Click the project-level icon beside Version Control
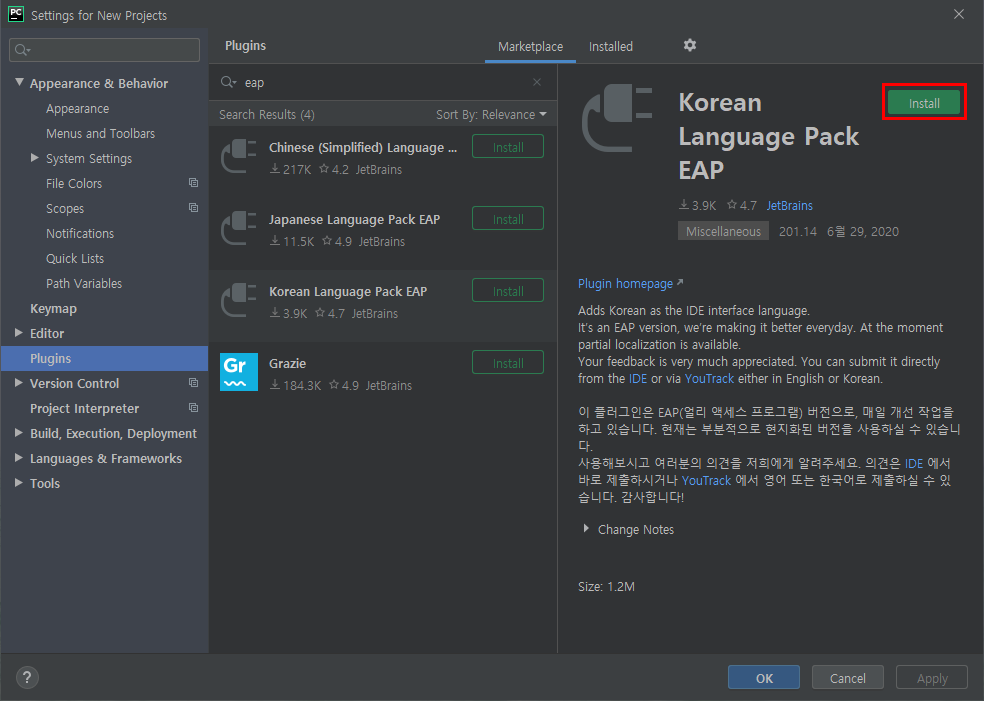The width and height of the screenshot is (984, 701). (193, 383)
